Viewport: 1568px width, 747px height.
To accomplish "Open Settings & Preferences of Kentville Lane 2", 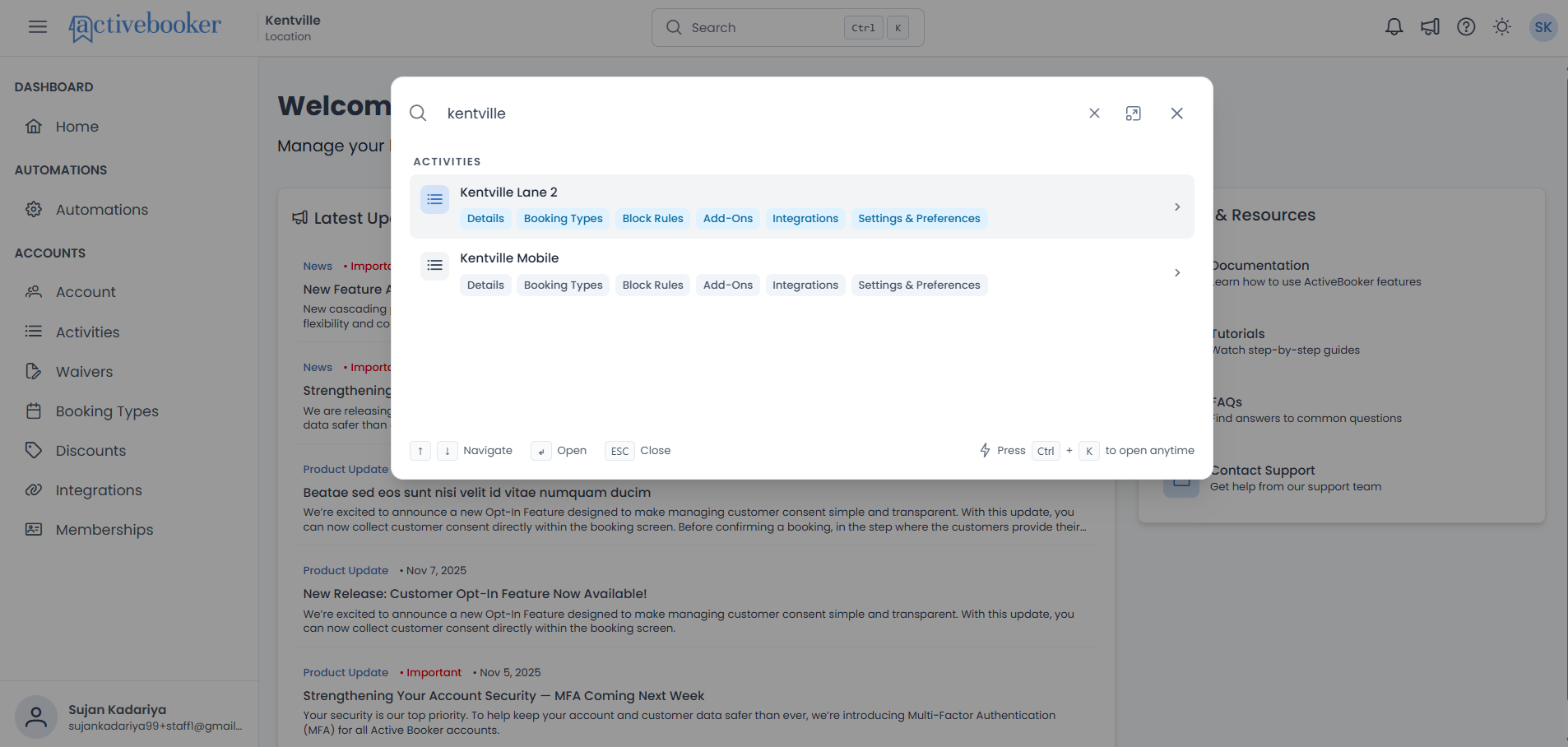I will pos(919,219).
